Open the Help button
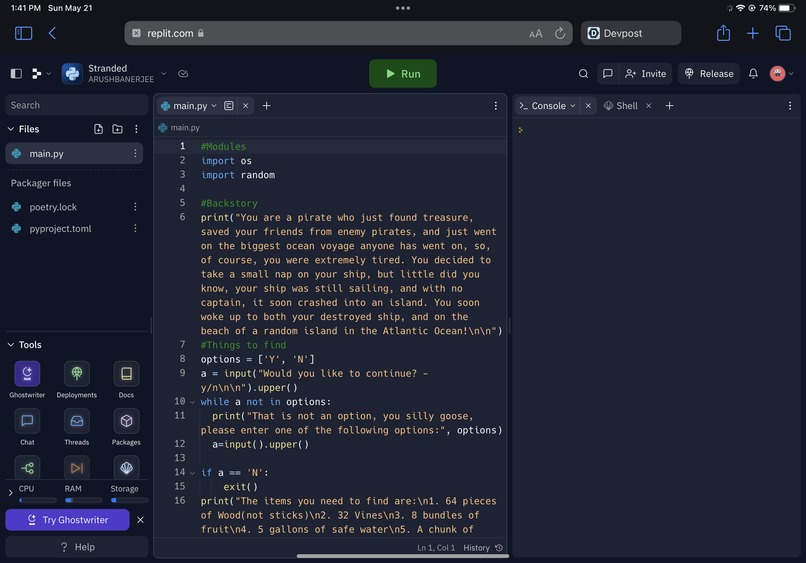This screenshot has height=563, width=806. pos(77,547)
